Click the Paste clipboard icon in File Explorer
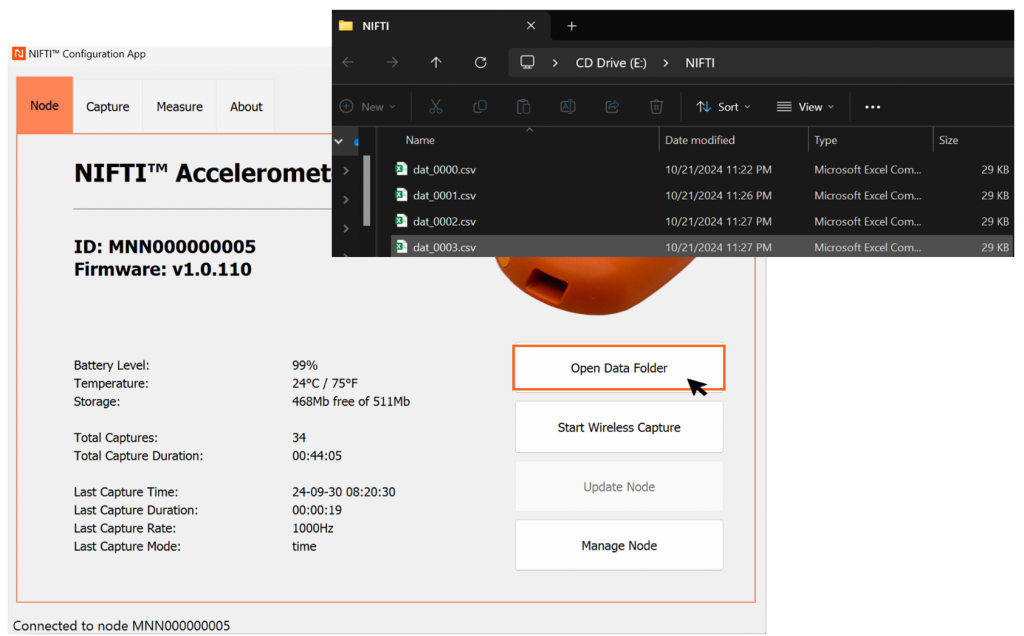 pos(524,106)
